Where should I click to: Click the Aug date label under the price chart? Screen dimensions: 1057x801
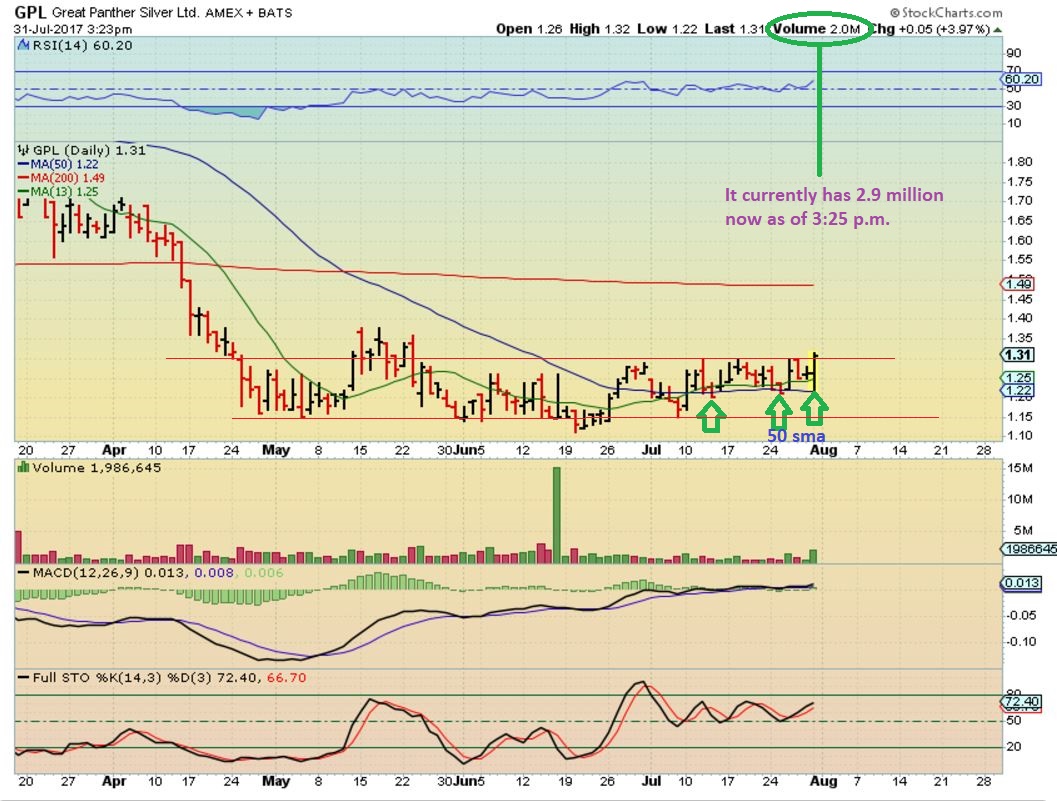(823, 450)
